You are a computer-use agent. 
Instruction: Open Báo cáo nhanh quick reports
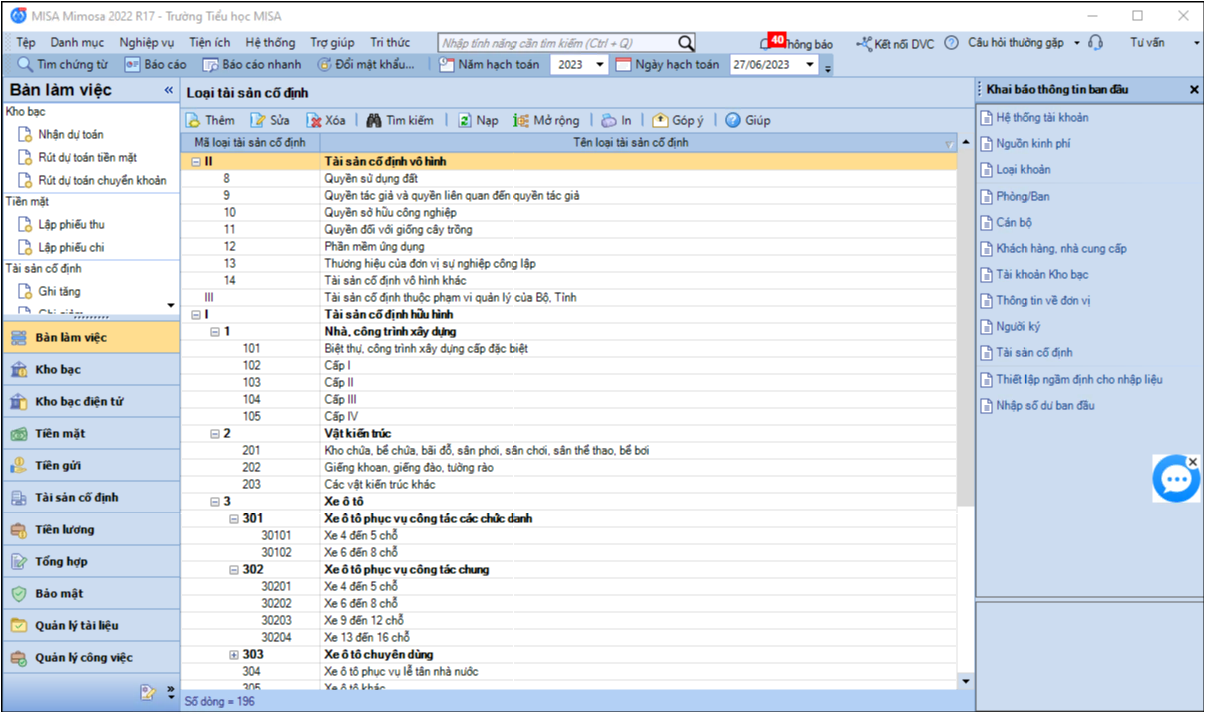(x=251, y=64)
